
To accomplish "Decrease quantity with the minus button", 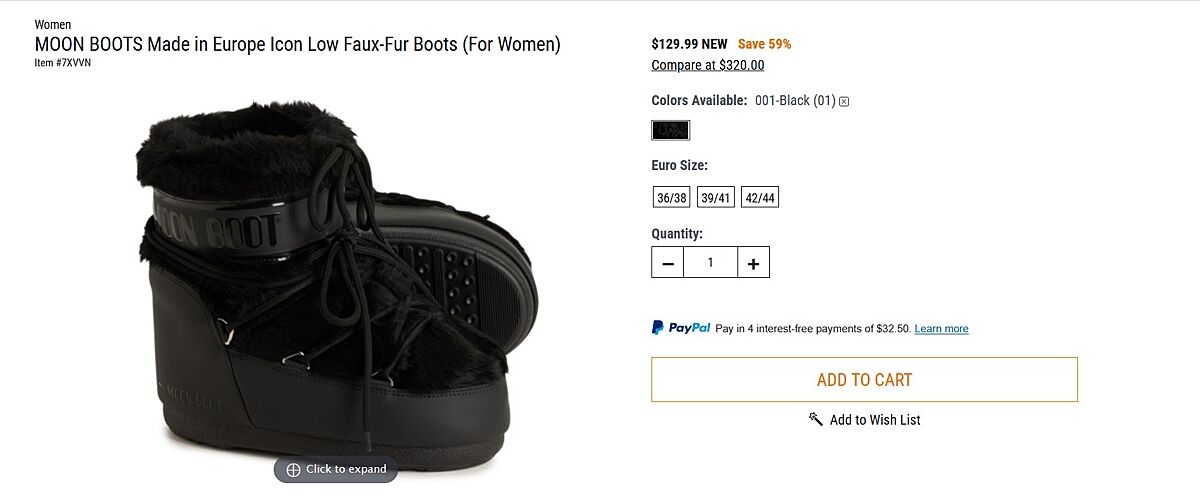I will (668, 263).
